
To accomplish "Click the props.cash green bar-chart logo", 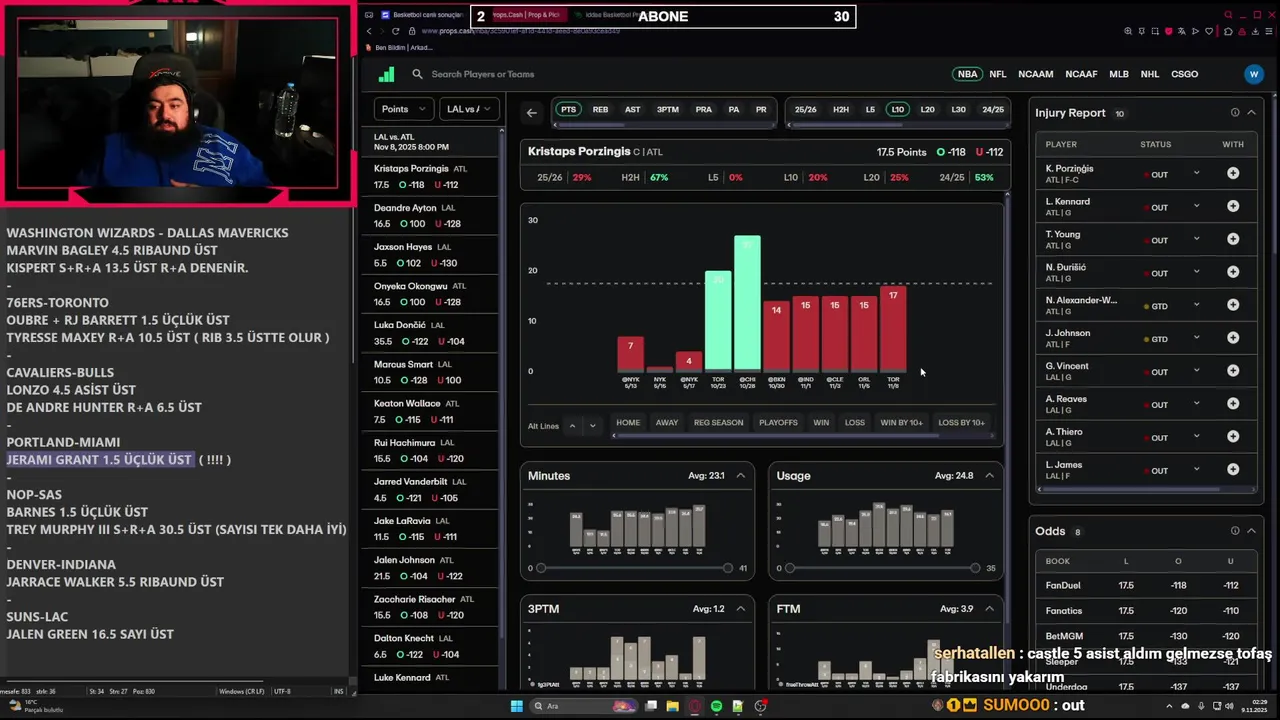I will 386,74.
